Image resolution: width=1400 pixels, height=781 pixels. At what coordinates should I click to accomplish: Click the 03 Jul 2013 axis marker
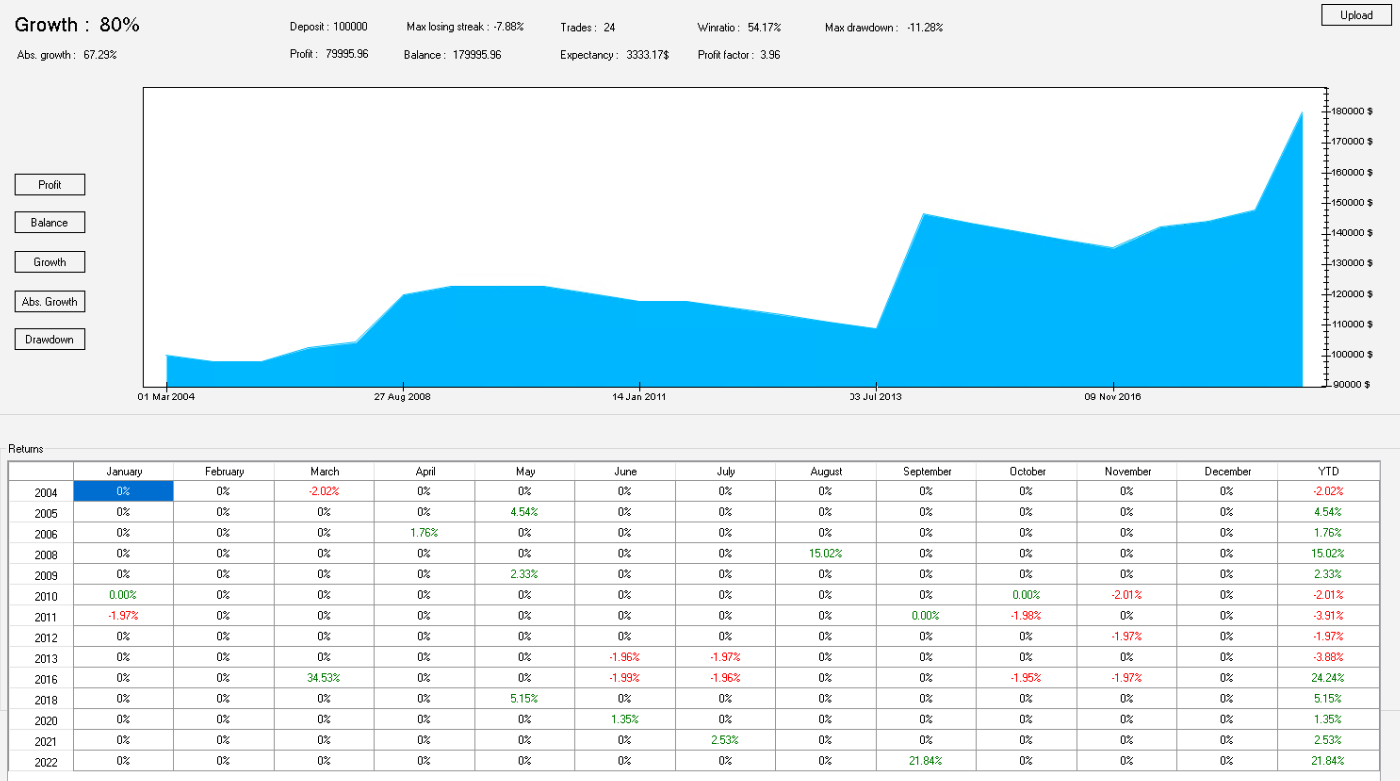(x=876, y=396)
